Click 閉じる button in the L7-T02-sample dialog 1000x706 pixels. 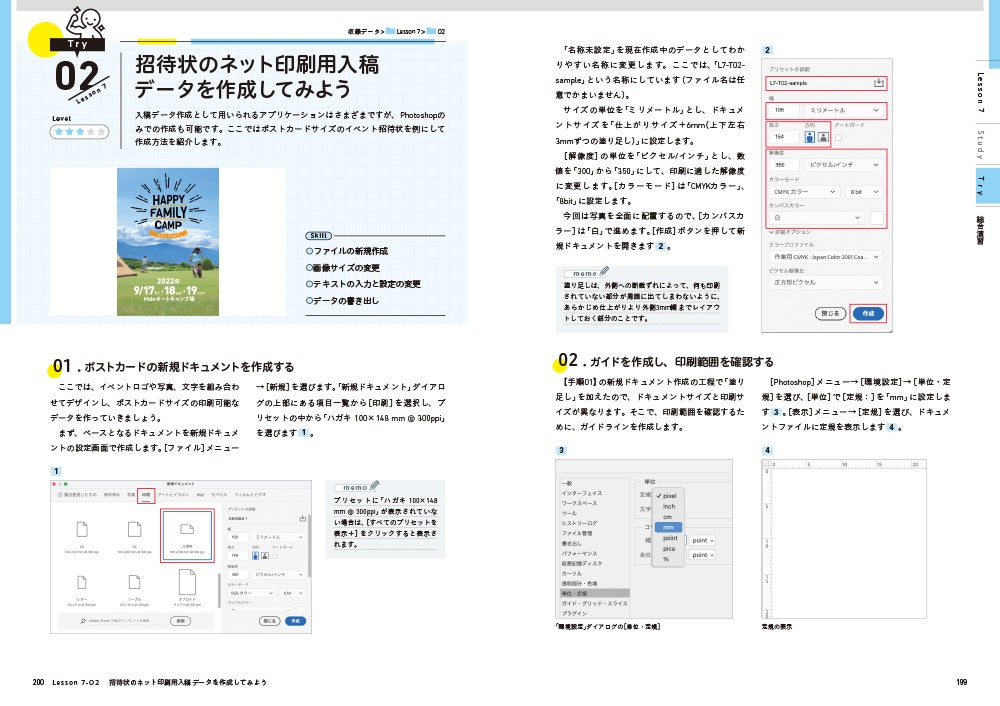coord(830,314)
